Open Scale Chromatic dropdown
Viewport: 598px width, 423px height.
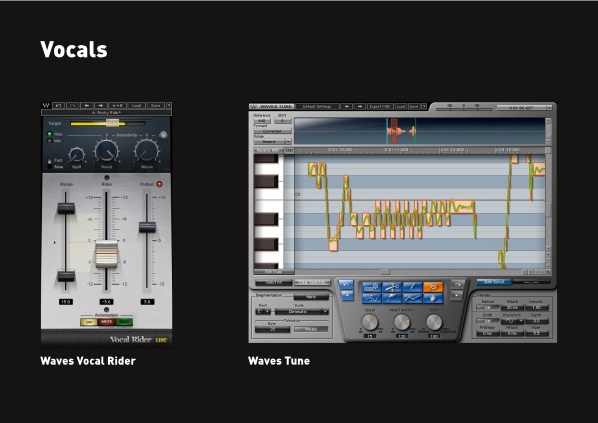[x=302, y=312]
